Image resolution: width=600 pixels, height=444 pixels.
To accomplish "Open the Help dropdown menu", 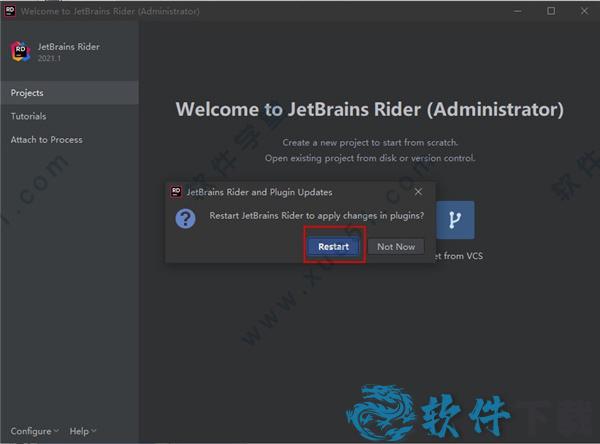I will (82, 431).
